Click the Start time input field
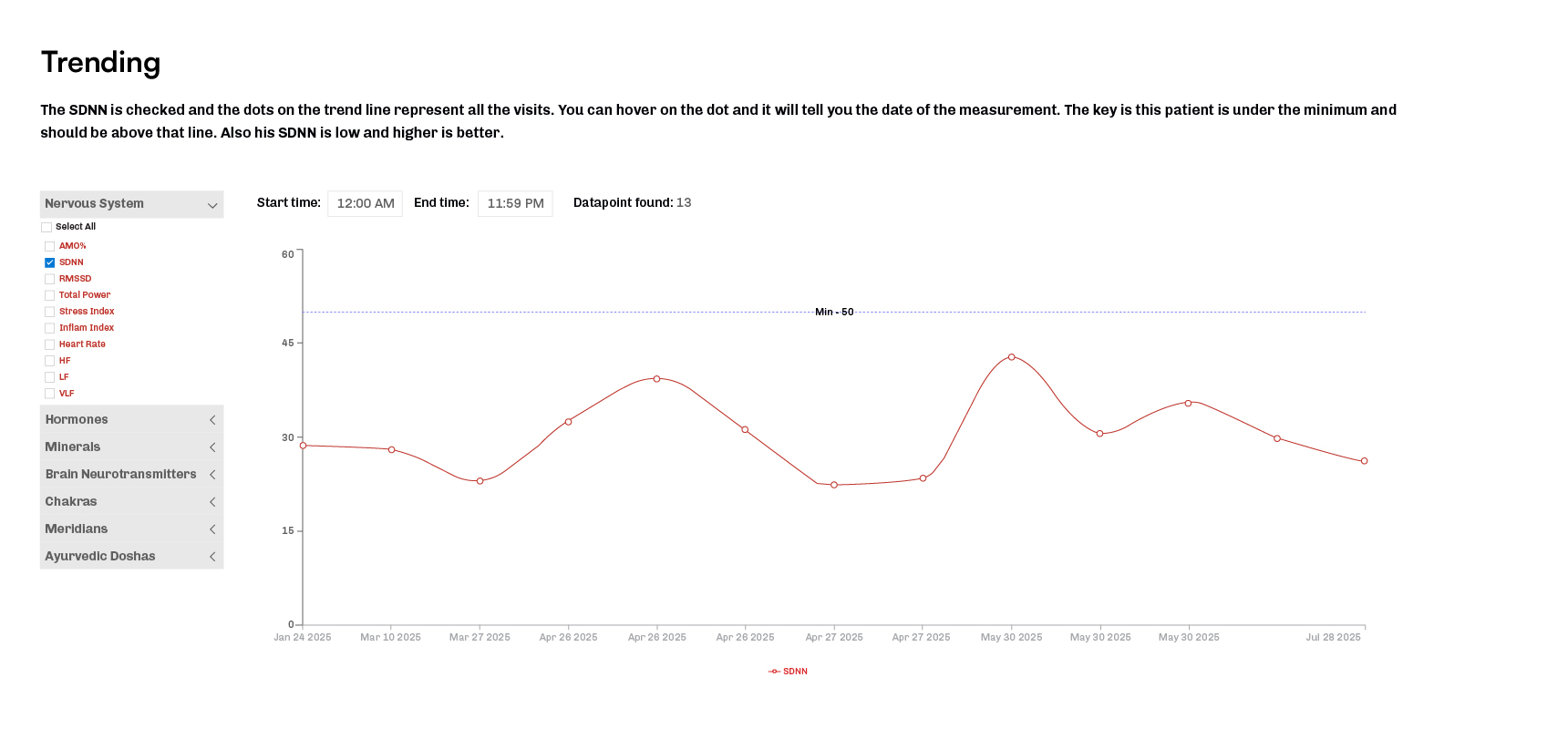This screenshot has height=729, width=1568. point(365,203)
